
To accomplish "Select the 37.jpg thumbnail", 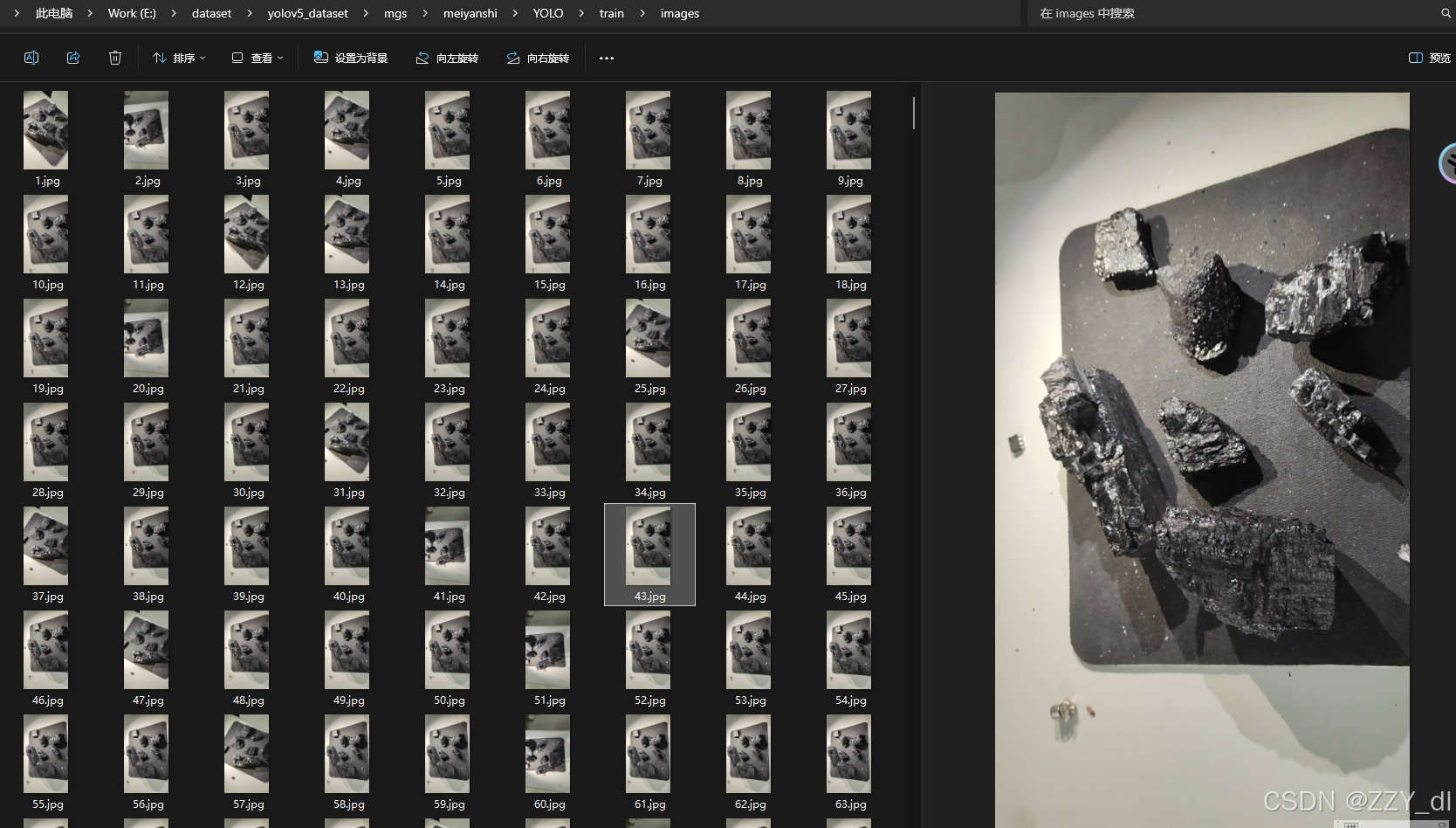I will tap(45, 546).
